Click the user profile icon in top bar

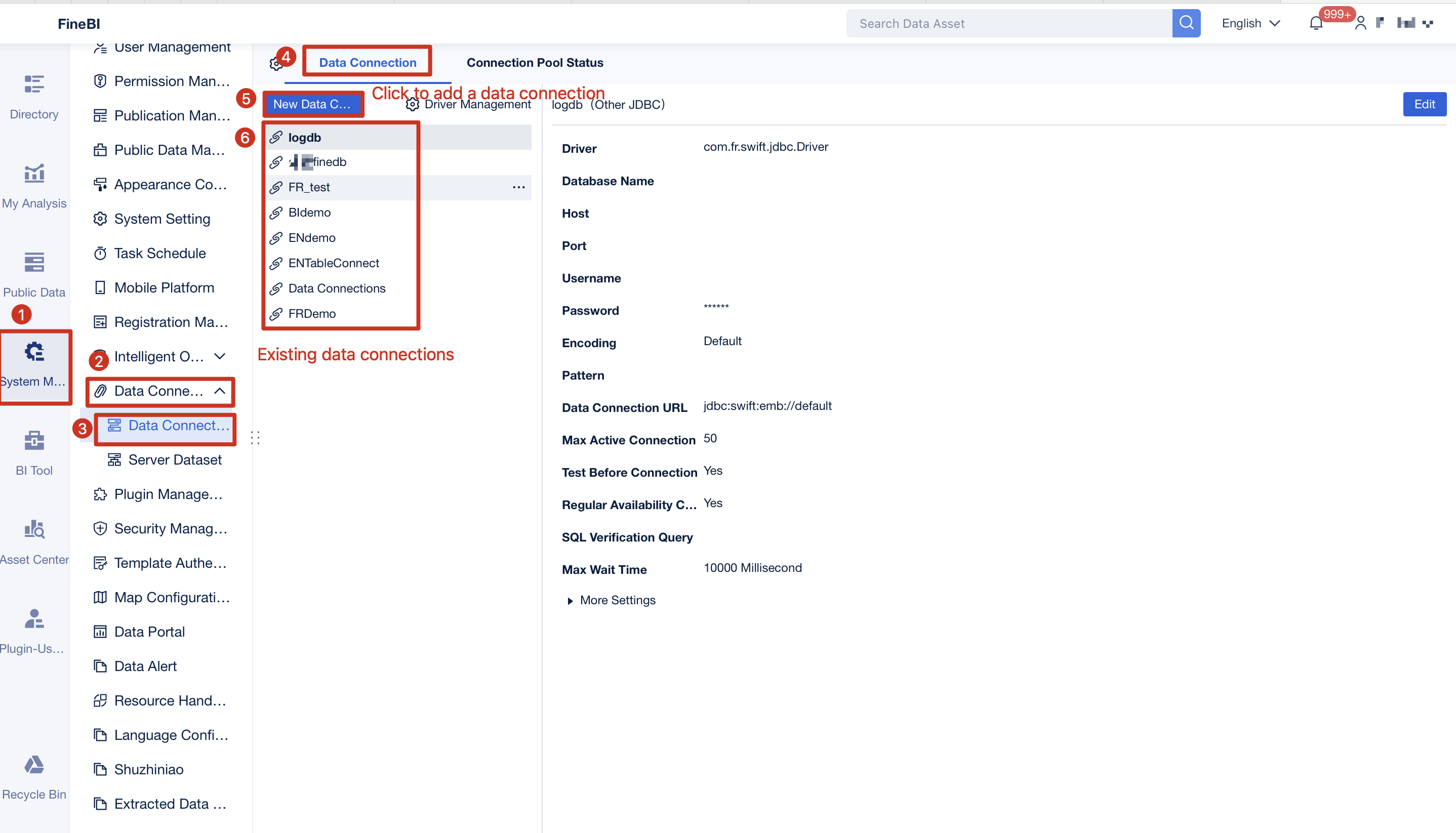coord(1360,23)
